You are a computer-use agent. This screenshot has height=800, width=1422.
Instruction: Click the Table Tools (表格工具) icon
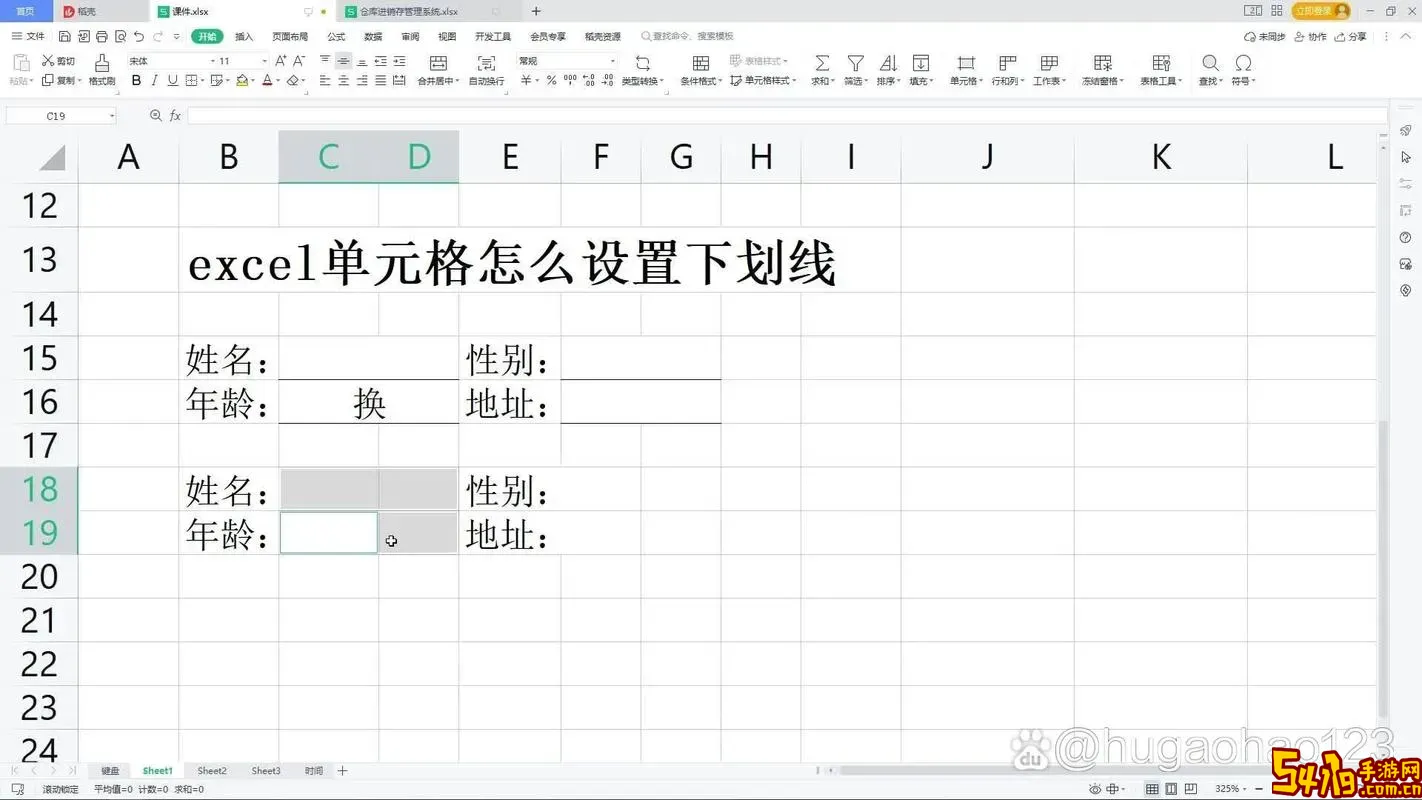click(x=1161, y=63)
